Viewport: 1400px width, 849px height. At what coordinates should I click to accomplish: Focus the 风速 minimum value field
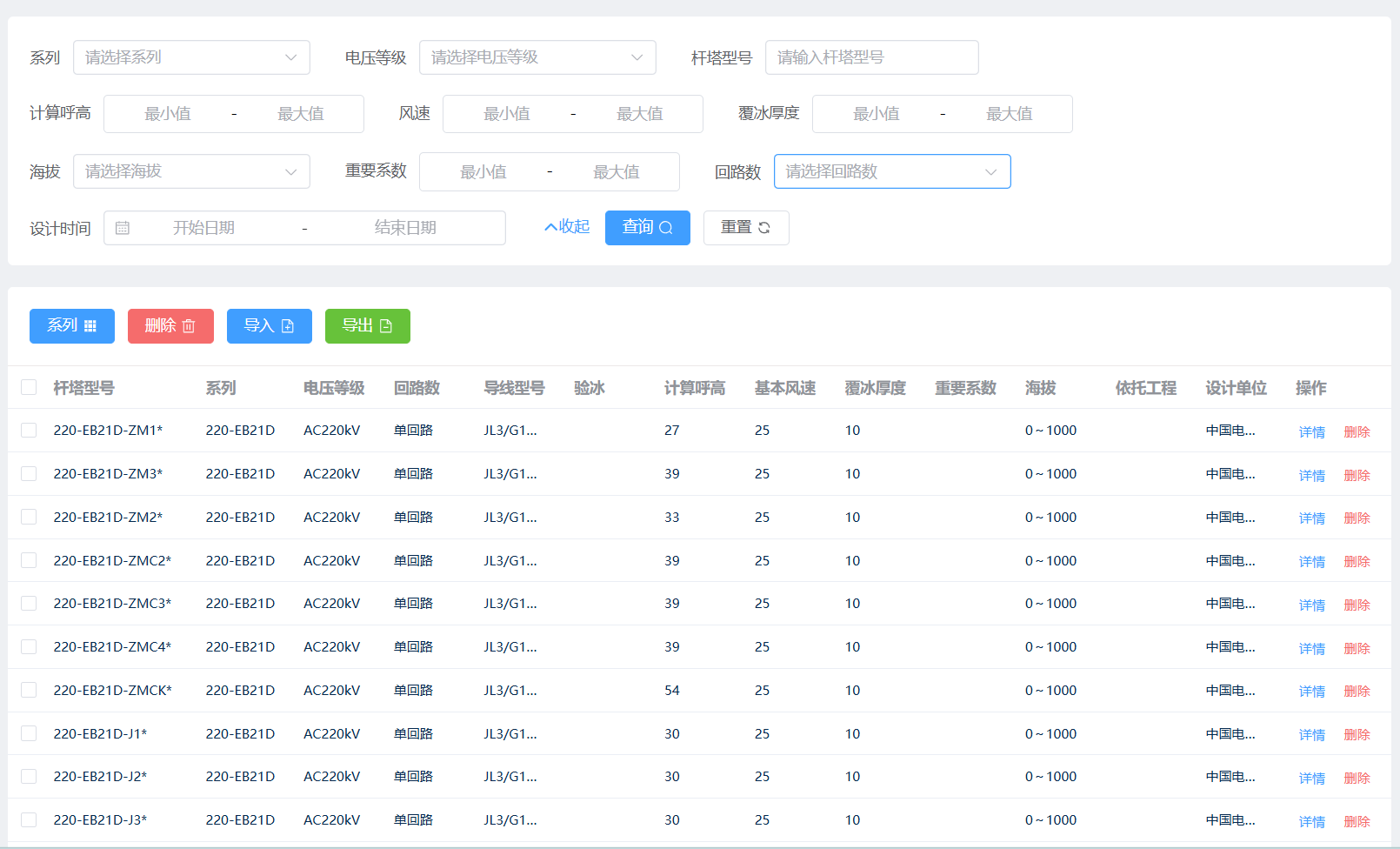[507, 114]
